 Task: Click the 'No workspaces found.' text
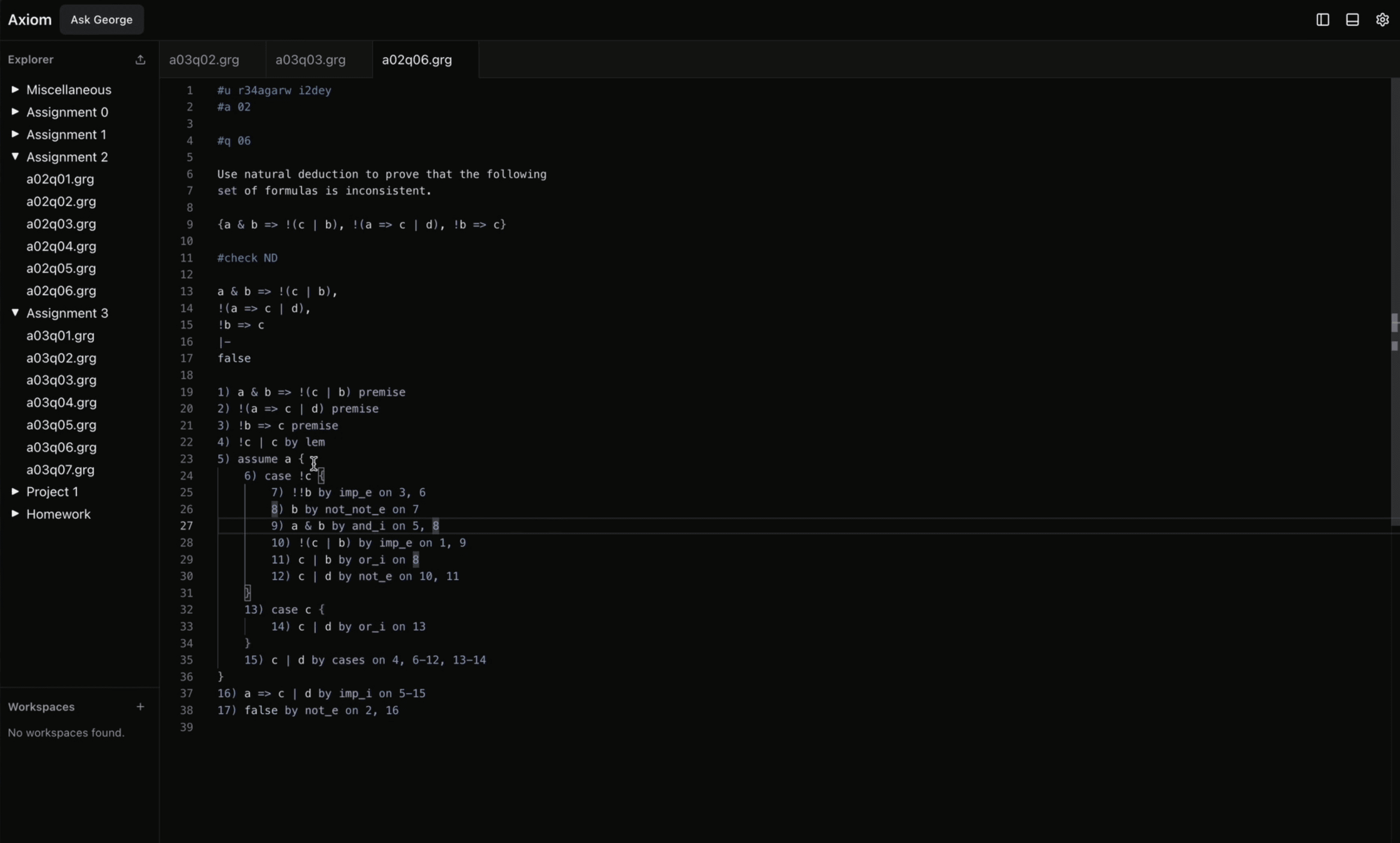[x=66, y=733]
